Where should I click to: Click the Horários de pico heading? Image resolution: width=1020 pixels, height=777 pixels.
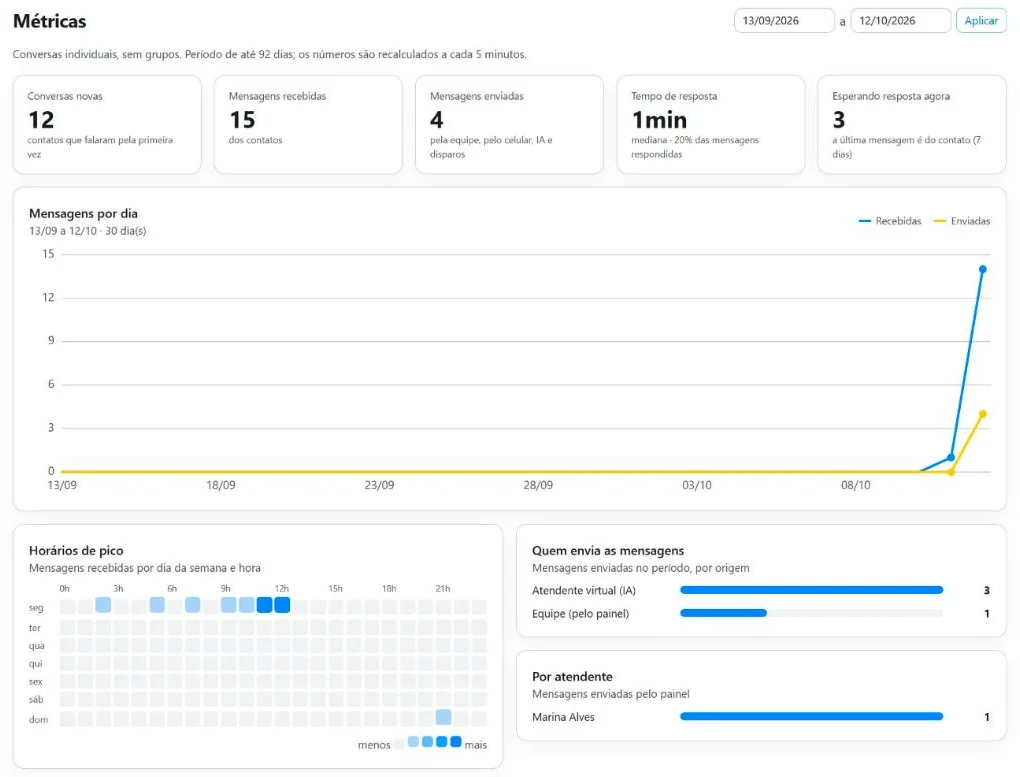(76, 551)
